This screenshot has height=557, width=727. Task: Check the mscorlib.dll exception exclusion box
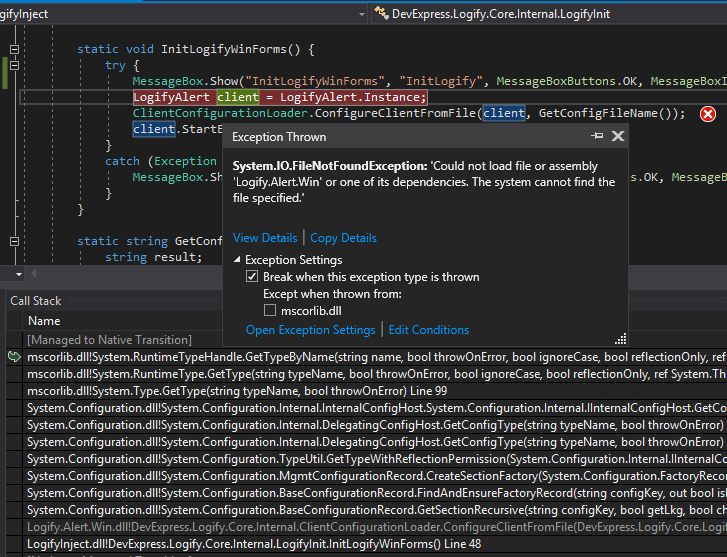pyautogui.click(x=270, y=310)
